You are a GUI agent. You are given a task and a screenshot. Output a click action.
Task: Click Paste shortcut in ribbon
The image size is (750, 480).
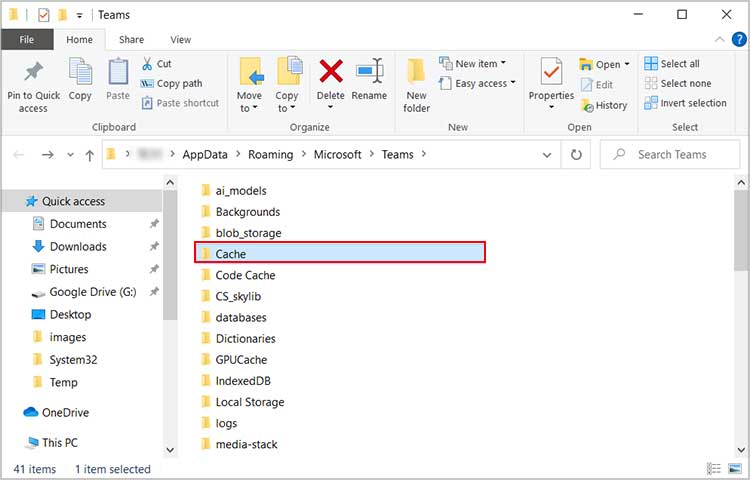[180, 103]
